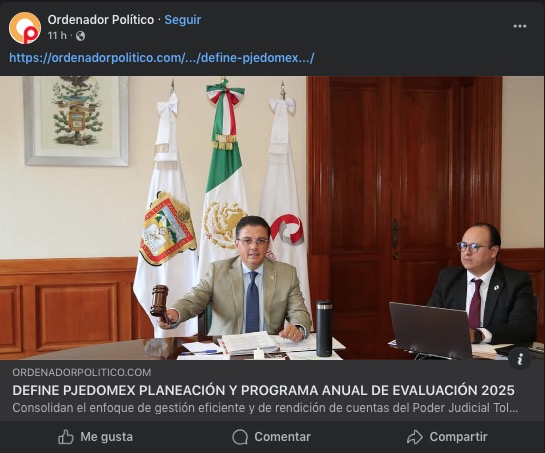Screen dimensions: 545x453
Task: Open the three-dot post options menu
Action: pos(520,26)
